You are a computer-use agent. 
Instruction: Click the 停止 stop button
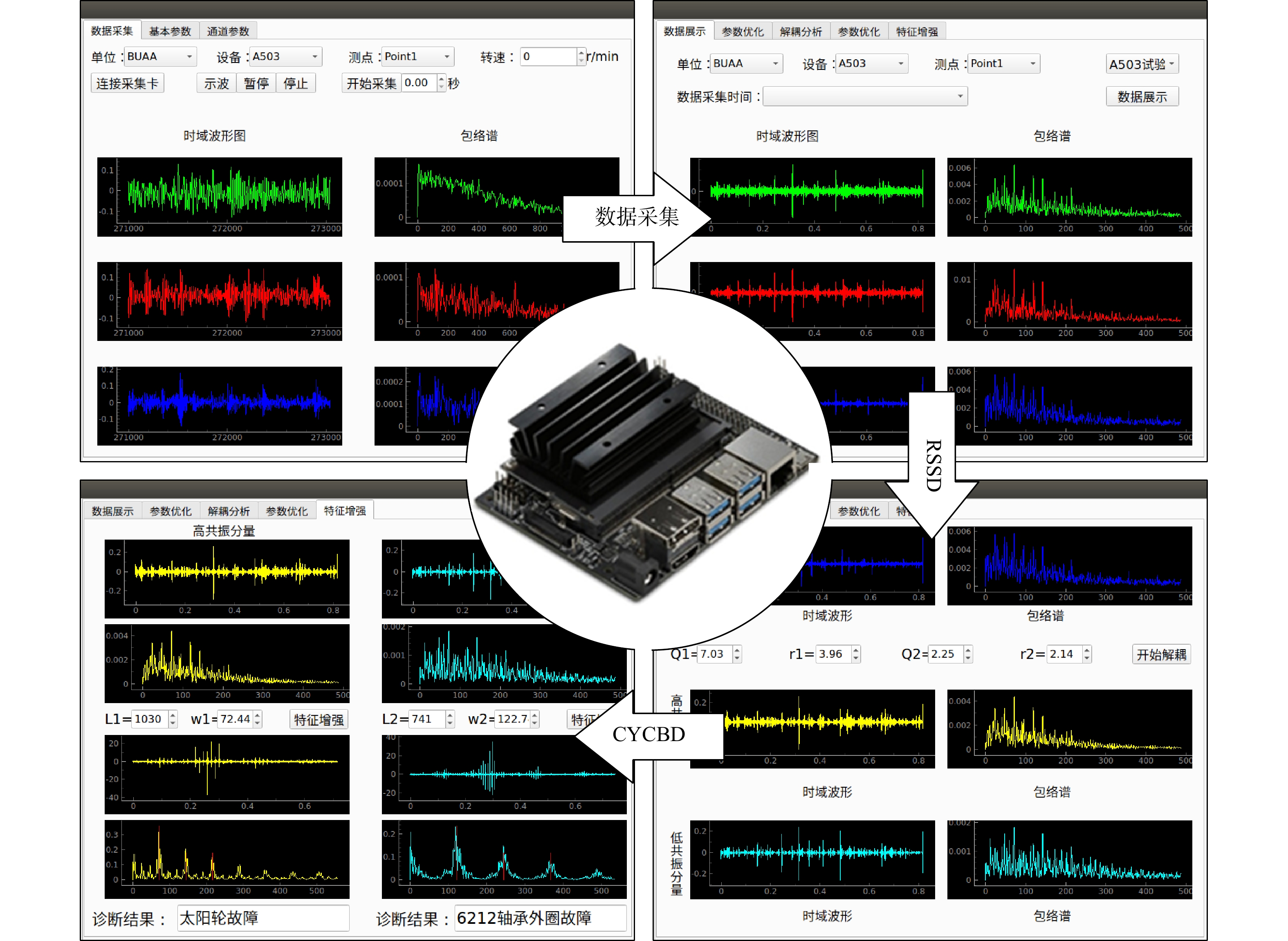point(295,84)
